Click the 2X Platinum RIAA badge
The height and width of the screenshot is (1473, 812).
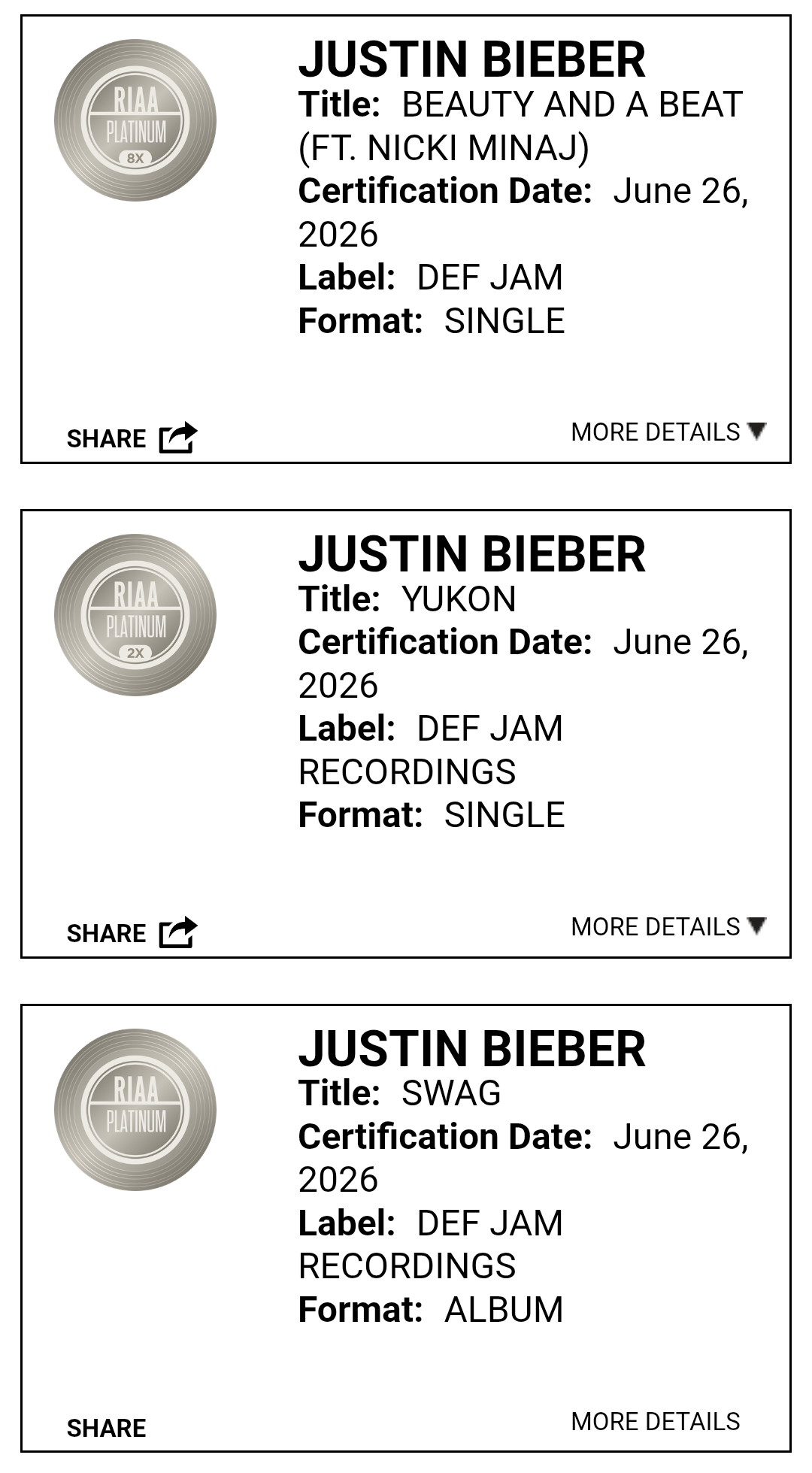[135, 615]
